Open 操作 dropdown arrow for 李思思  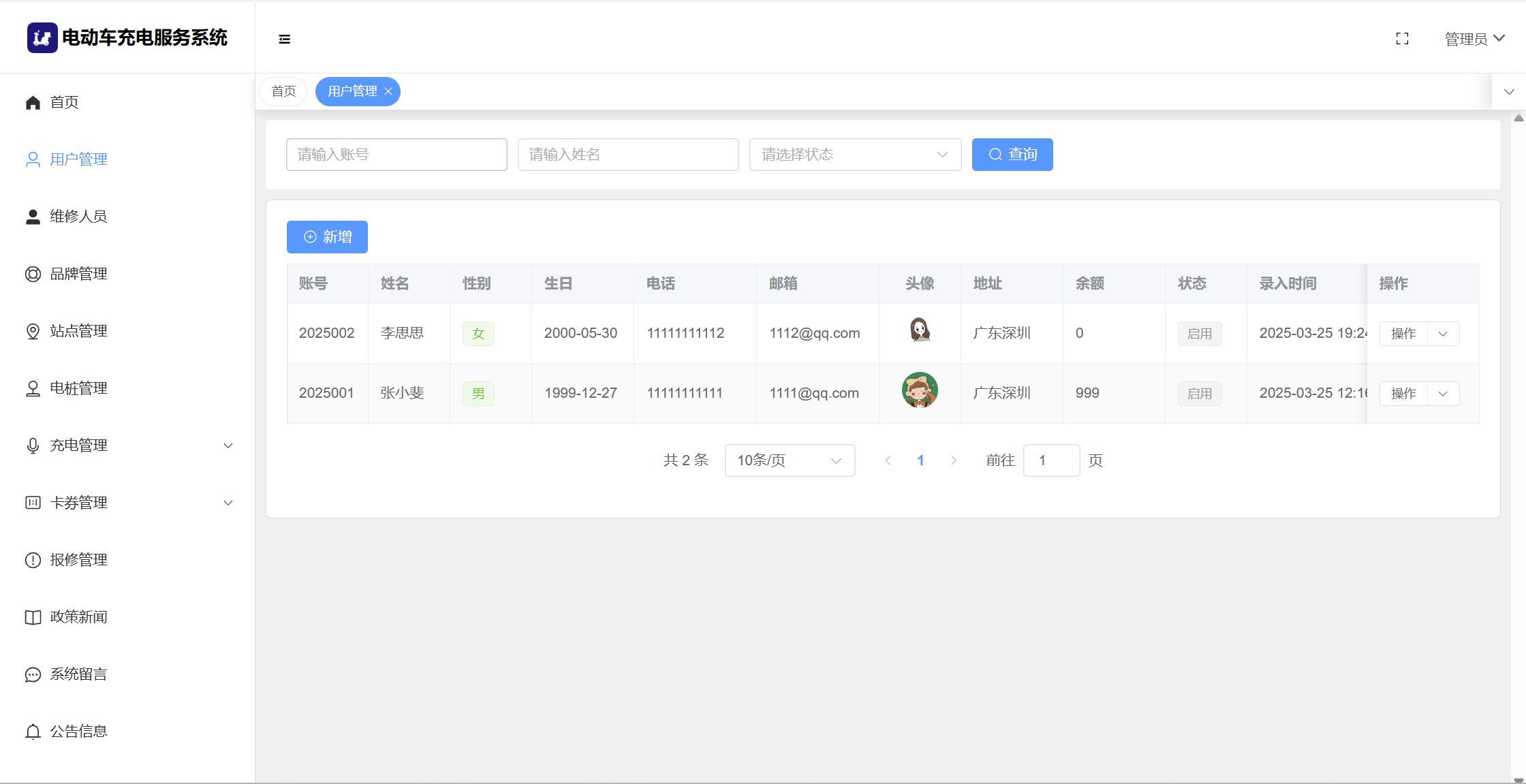tap(1443, 334)
